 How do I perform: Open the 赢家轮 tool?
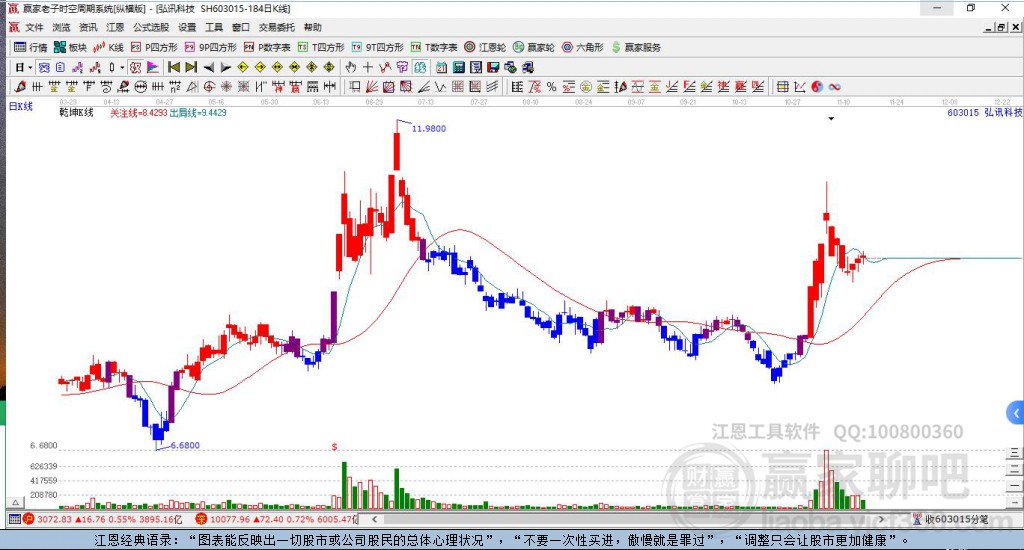coord(534,47)
